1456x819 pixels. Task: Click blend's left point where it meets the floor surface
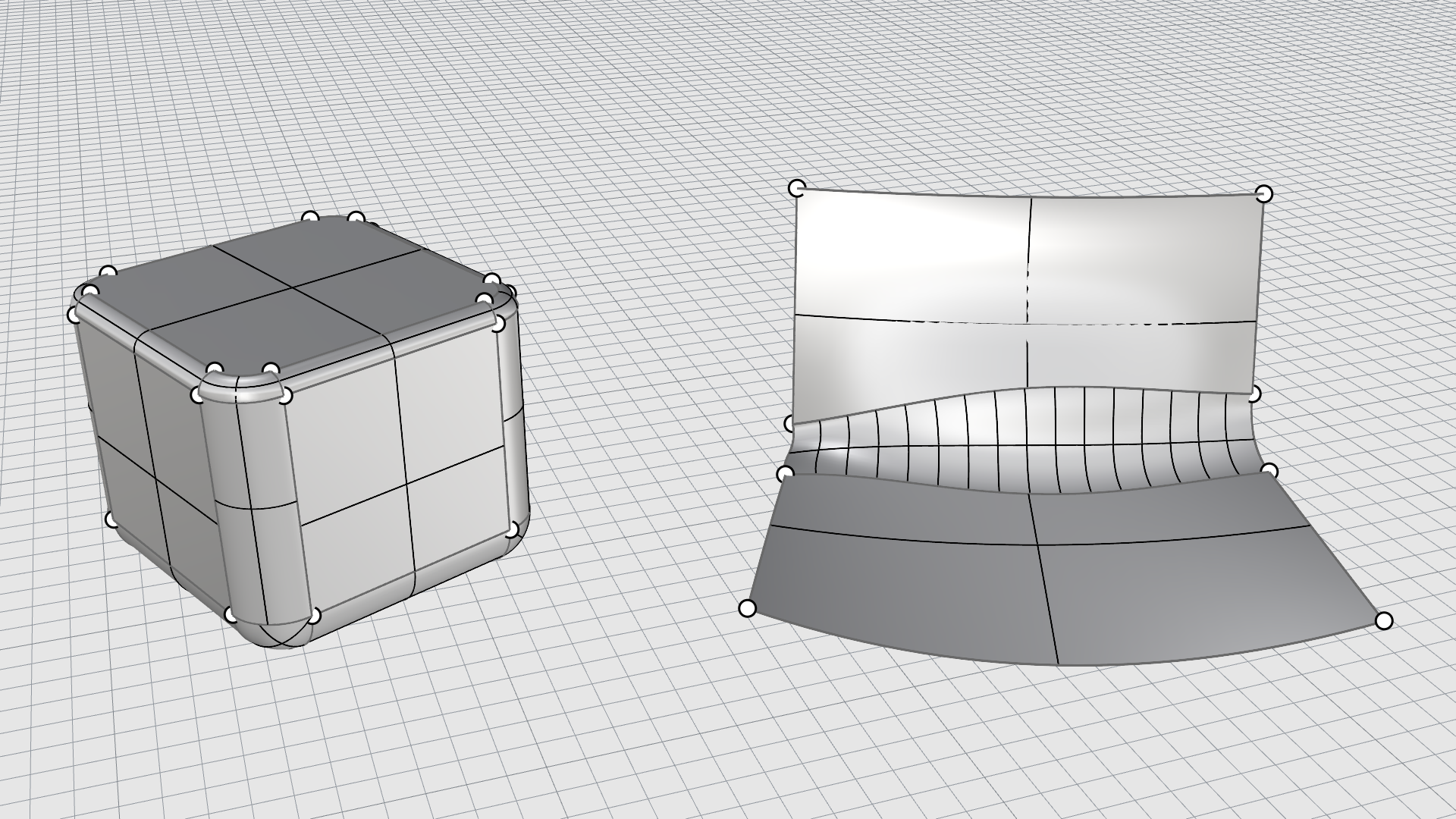click(x=785, y=475)
